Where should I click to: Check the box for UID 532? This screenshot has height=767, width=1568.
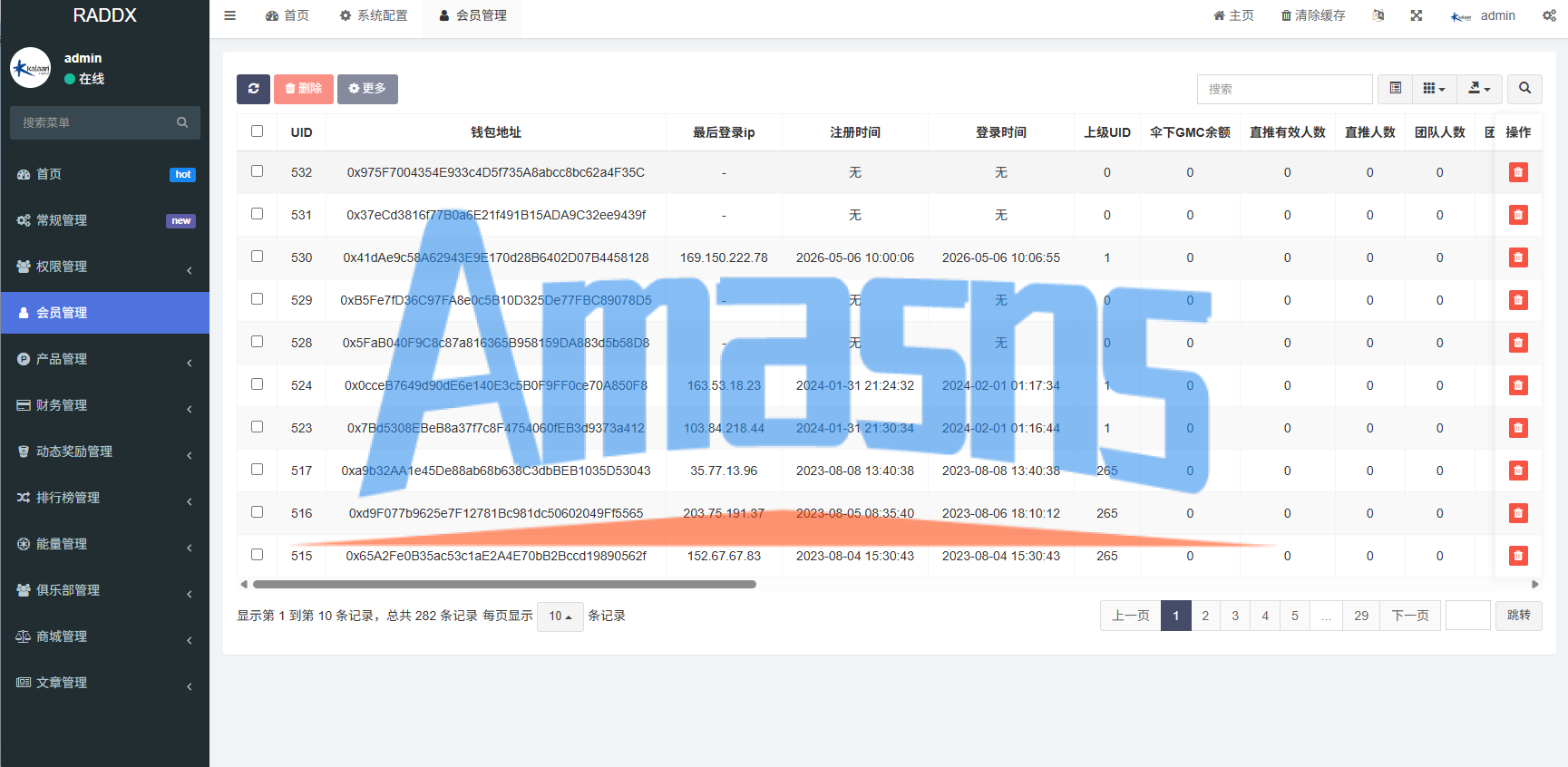[258, 171]
